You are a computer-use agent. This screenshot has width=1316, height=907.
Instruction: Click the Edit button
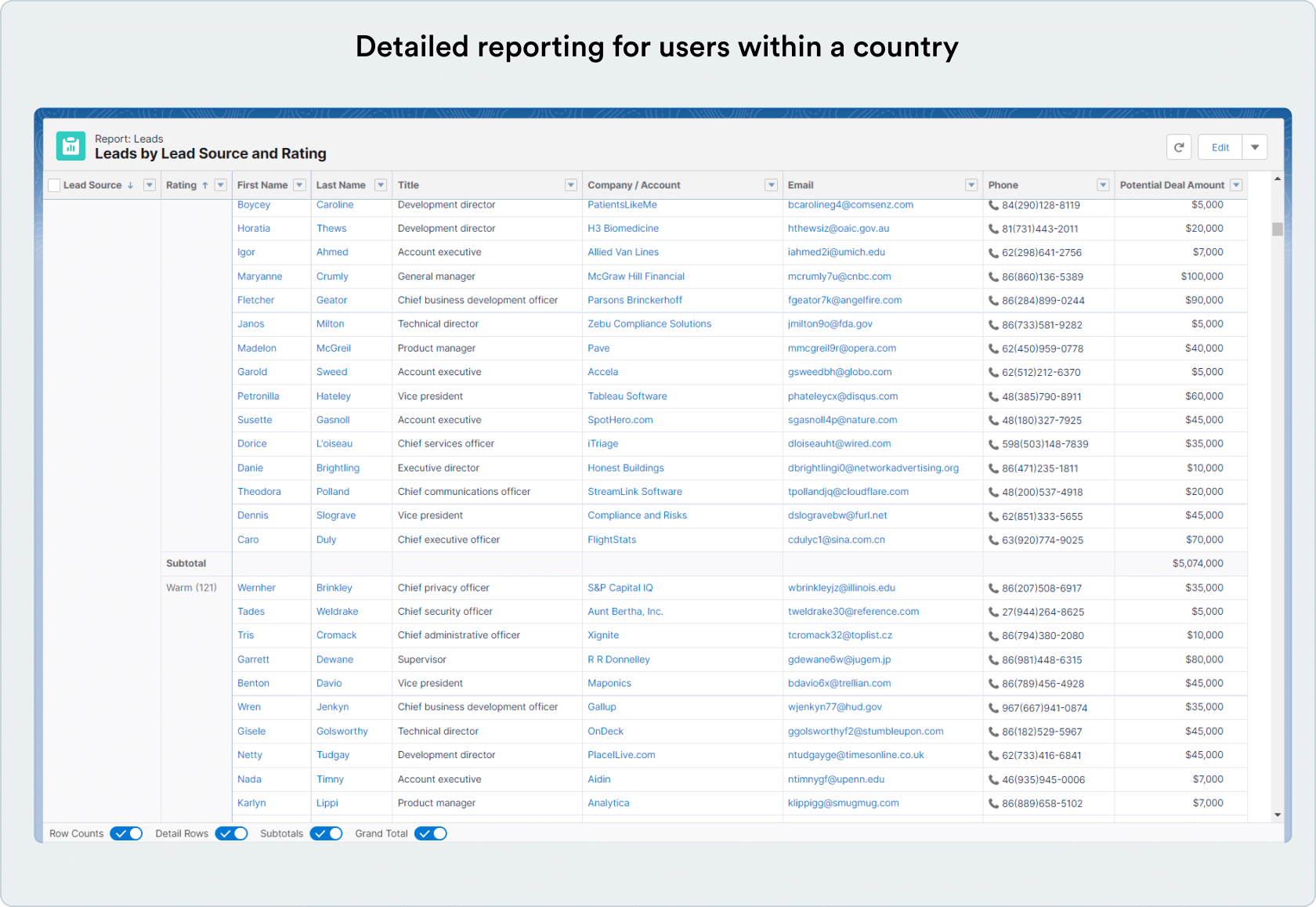(1220, 147)
